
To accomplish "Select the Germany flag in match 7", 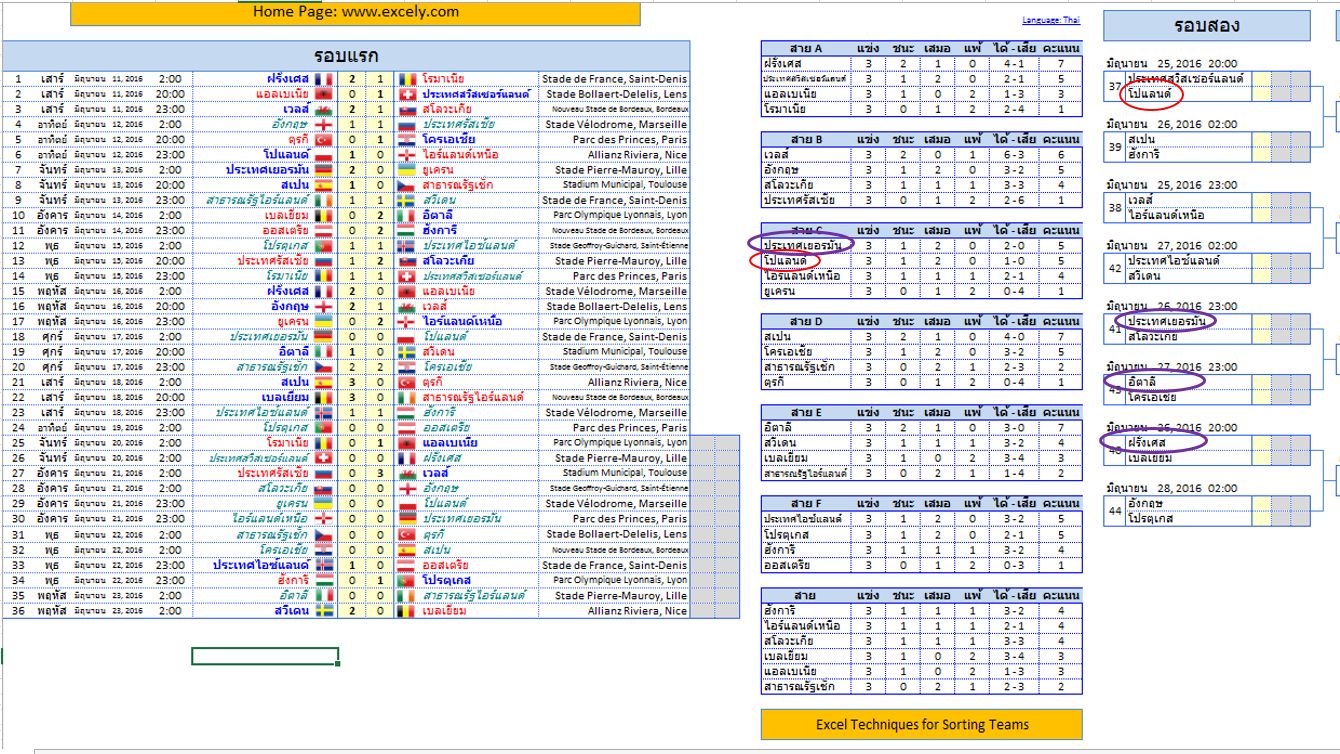I will (x=324, y=170).
